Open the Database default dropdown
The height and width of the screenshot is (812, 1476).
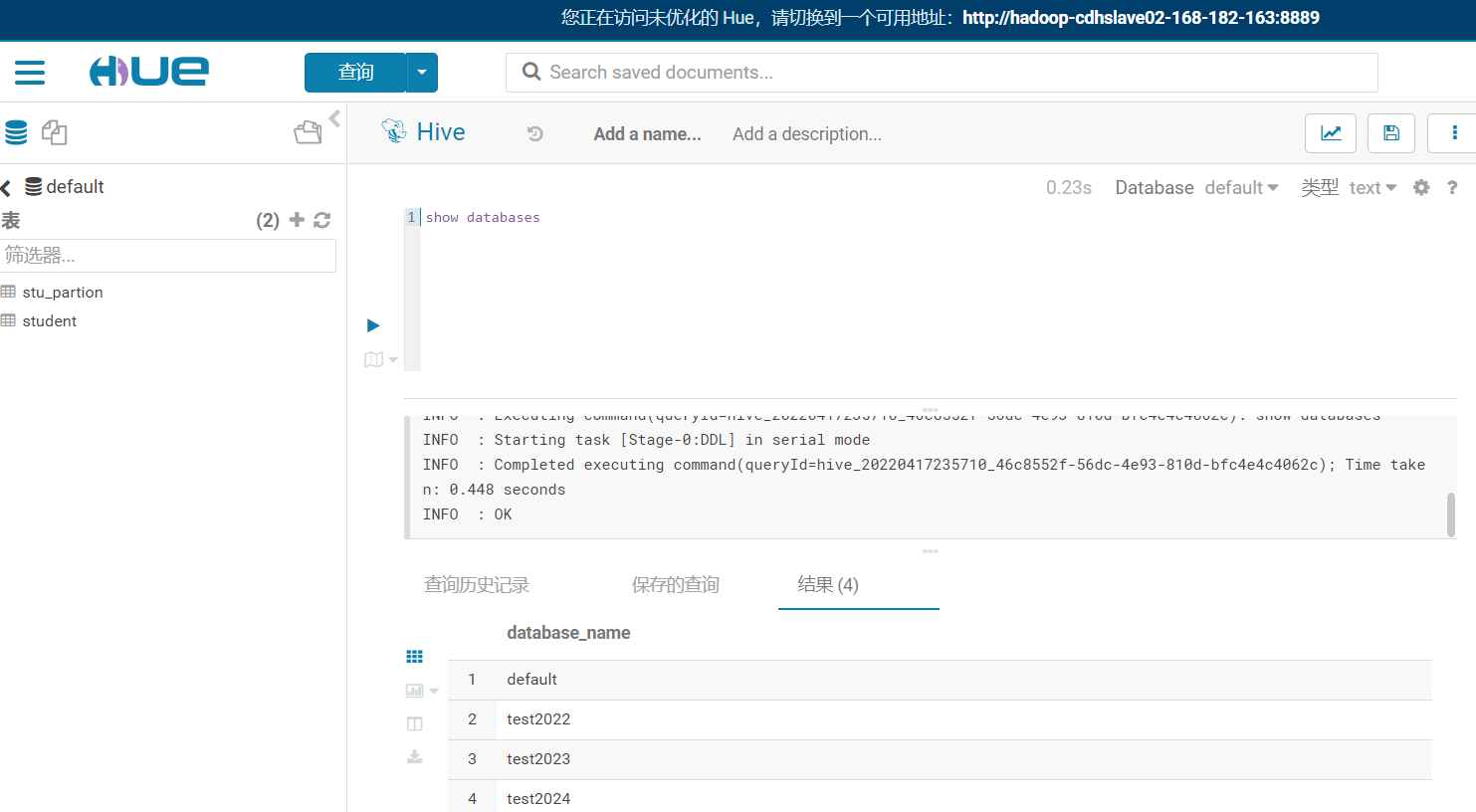[1241, 187]
